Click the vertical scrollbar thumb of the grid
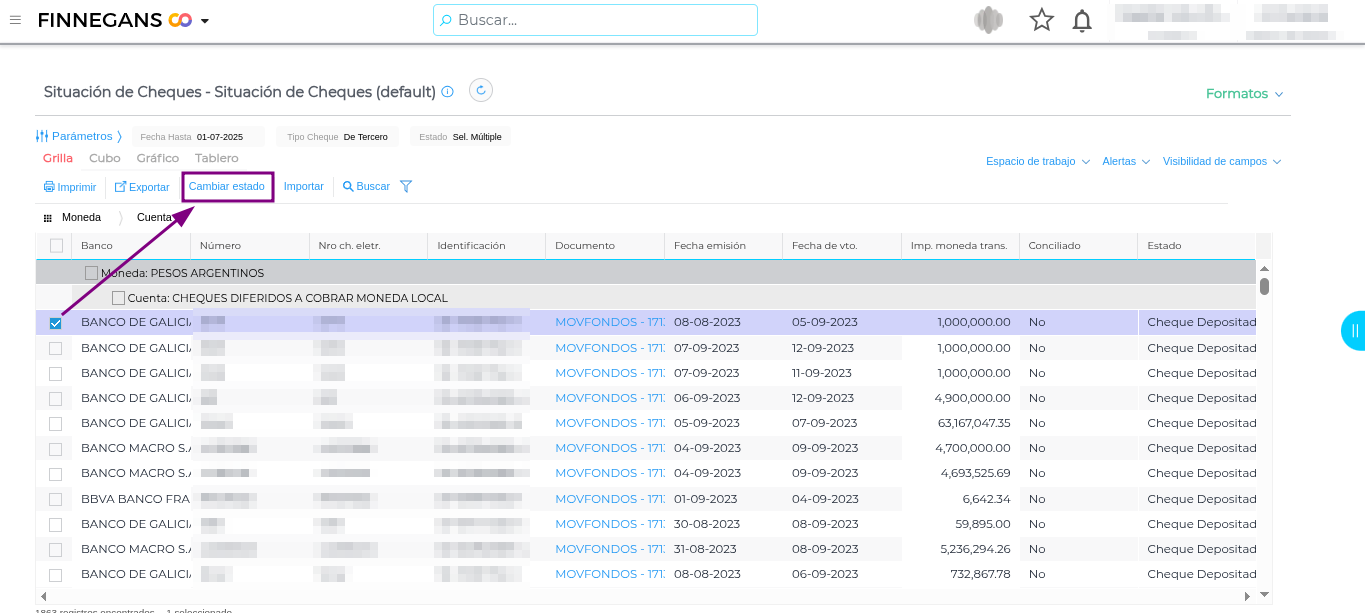This screenshot has width=1365, height=613. tap(1264, 287)
